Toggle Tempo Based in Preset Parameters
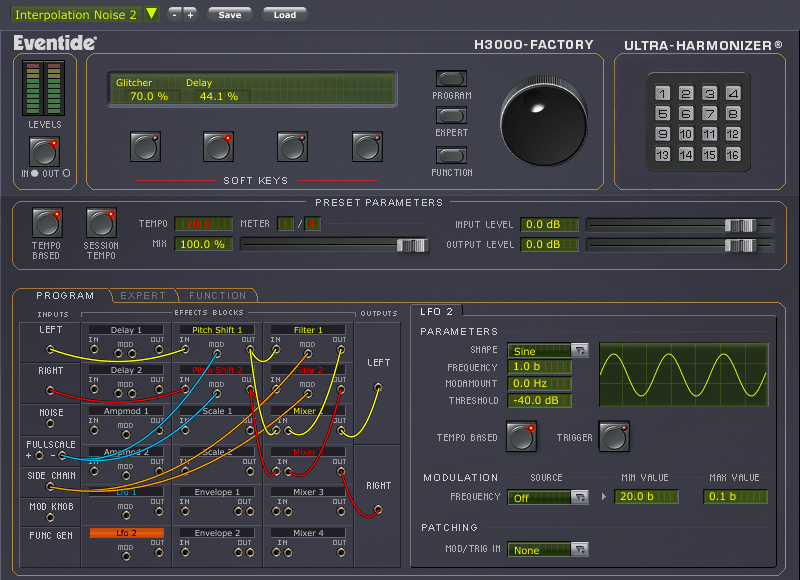This screenshot has height=580, width=800. point(47,222)
